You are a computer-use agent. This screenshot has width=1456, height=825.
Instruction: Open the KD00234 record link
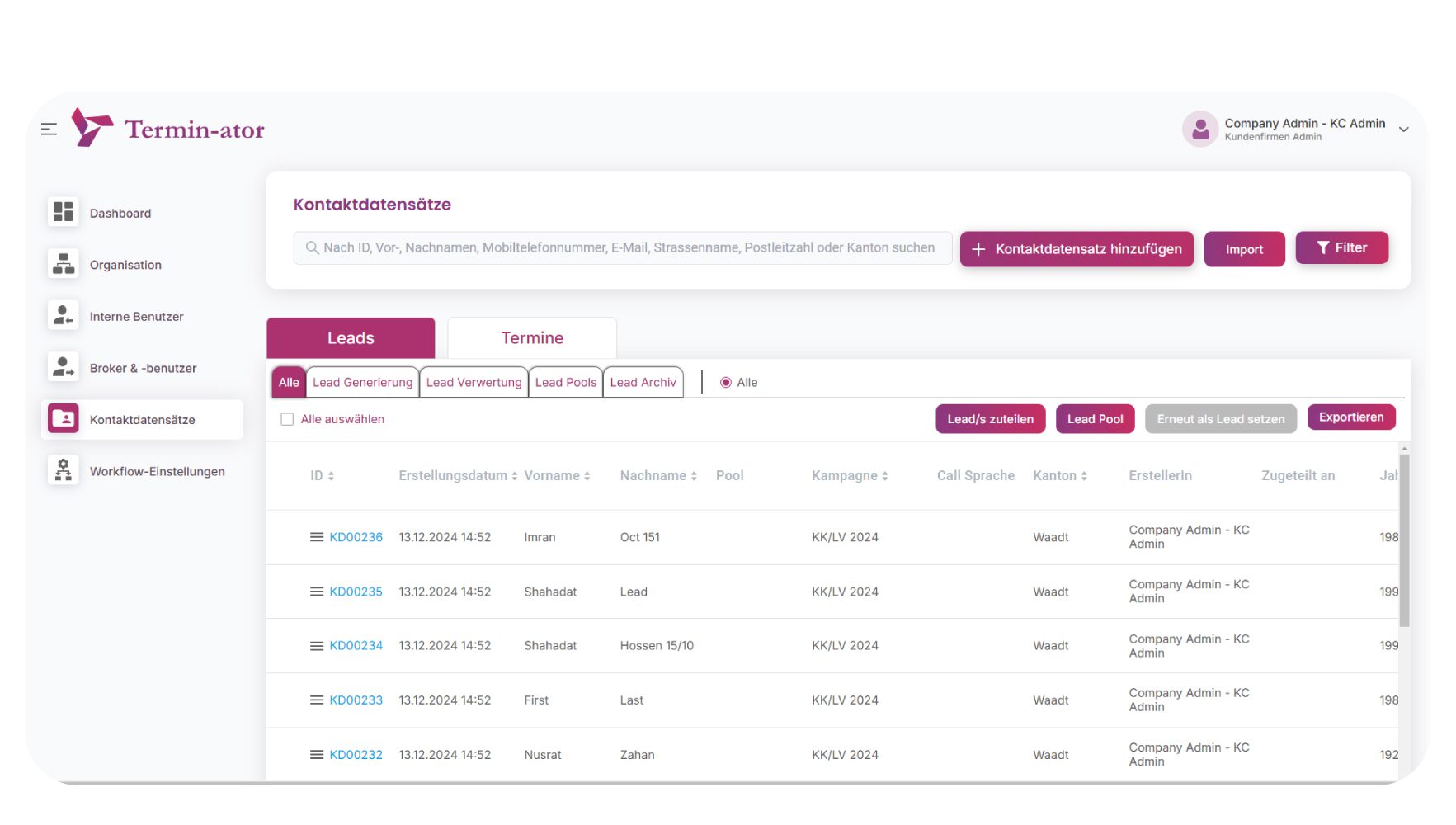[x=356, y=646]
